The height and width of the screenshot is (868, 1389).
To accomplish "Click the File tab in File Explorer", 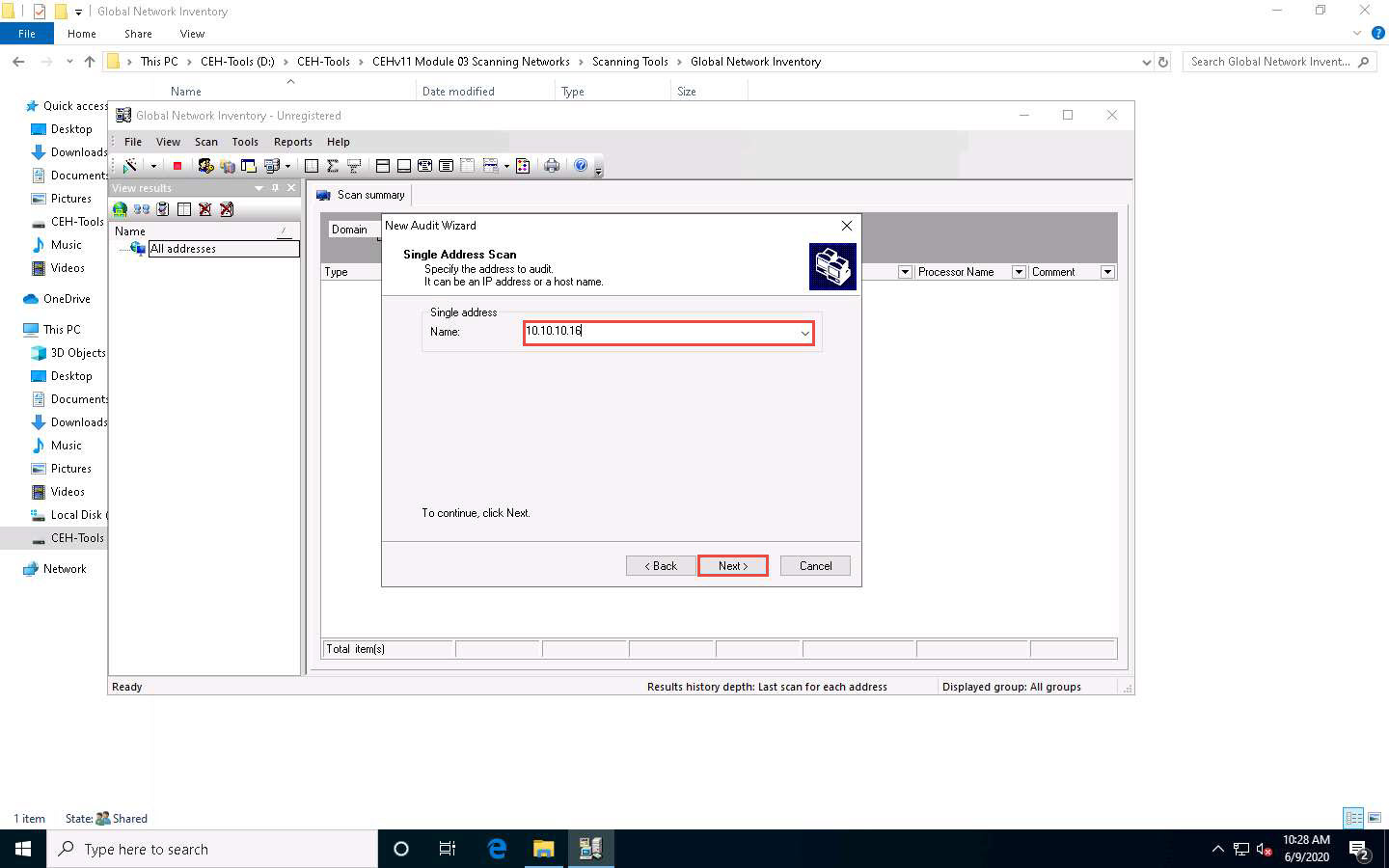I will click(27, 34).
